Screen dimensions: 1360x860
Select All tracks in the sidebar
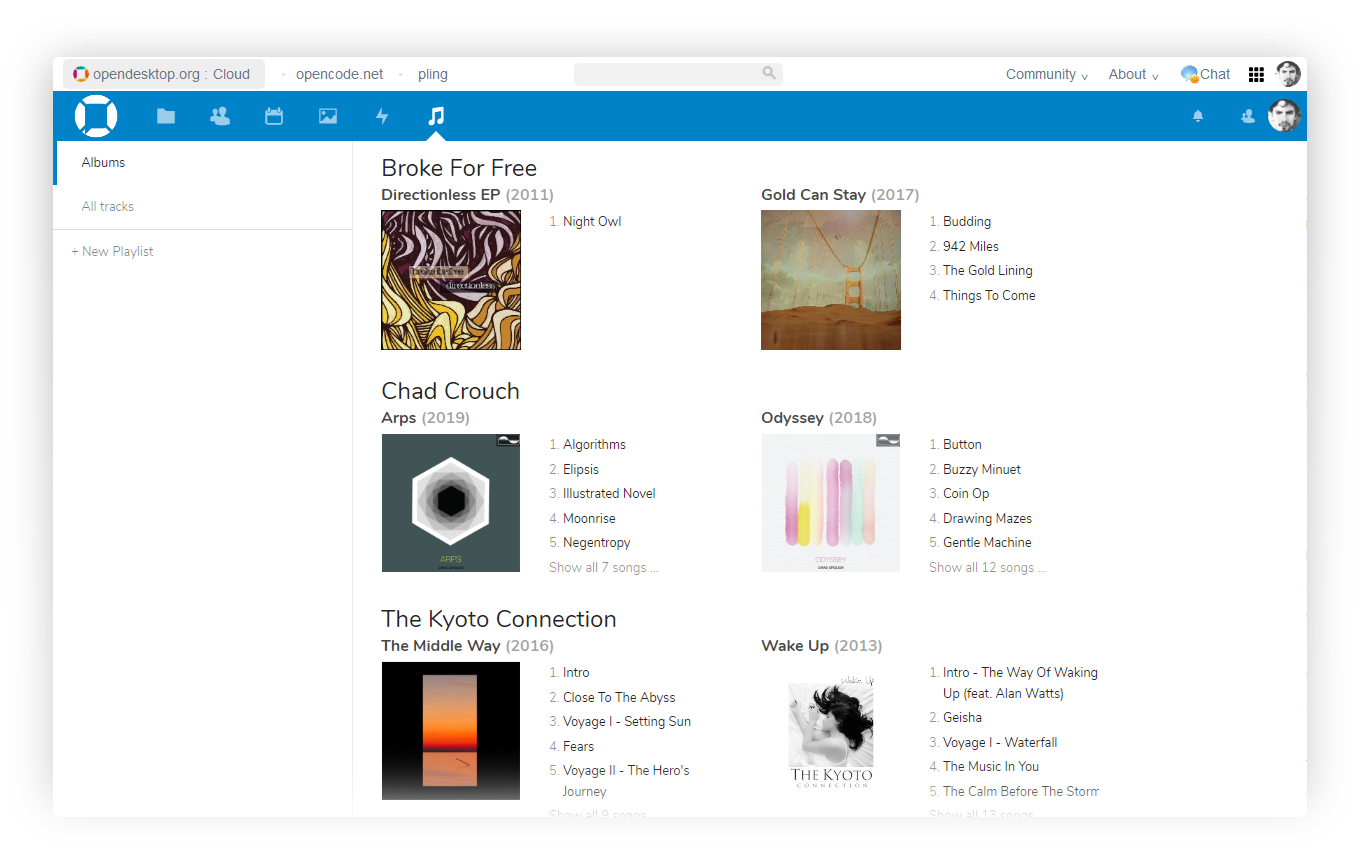[x=203, y=206]
